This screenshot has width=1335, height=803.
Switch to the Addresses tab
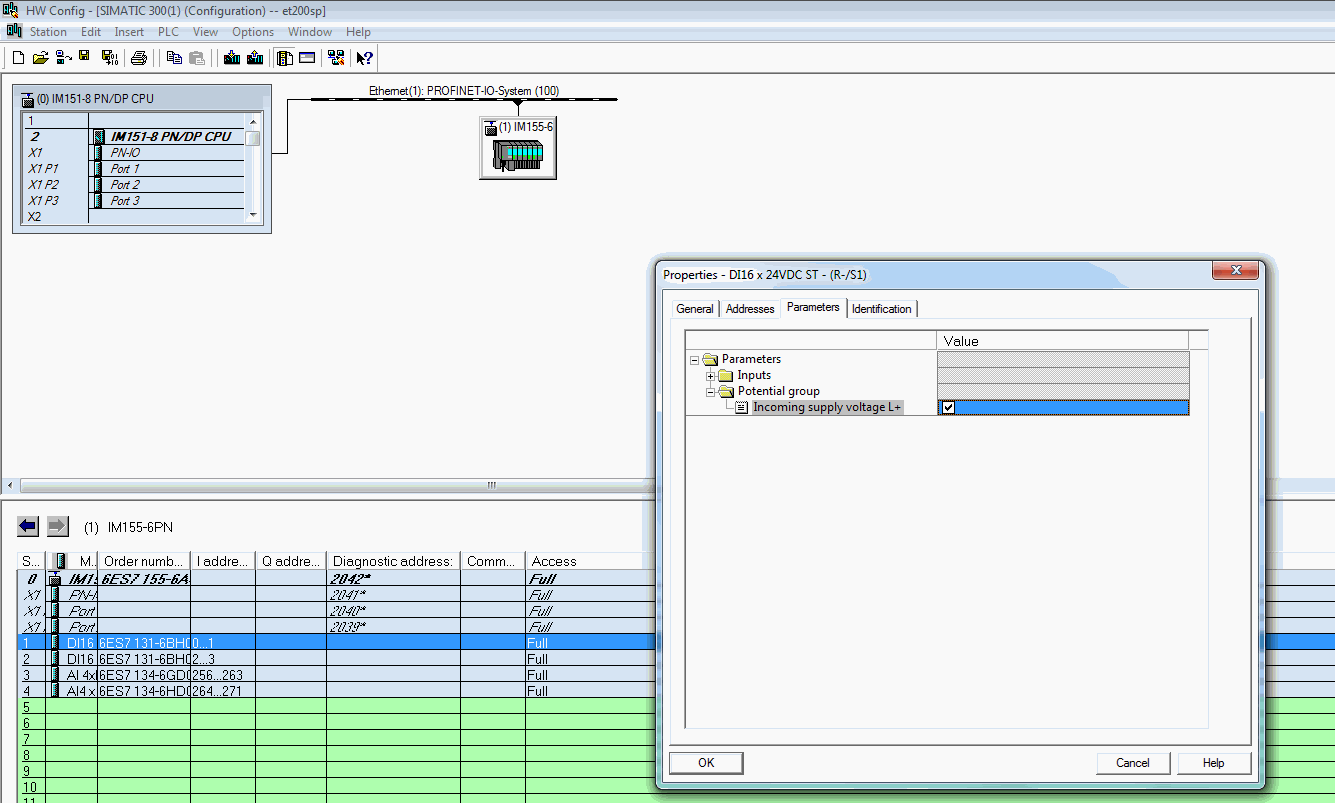click(750, 309)
